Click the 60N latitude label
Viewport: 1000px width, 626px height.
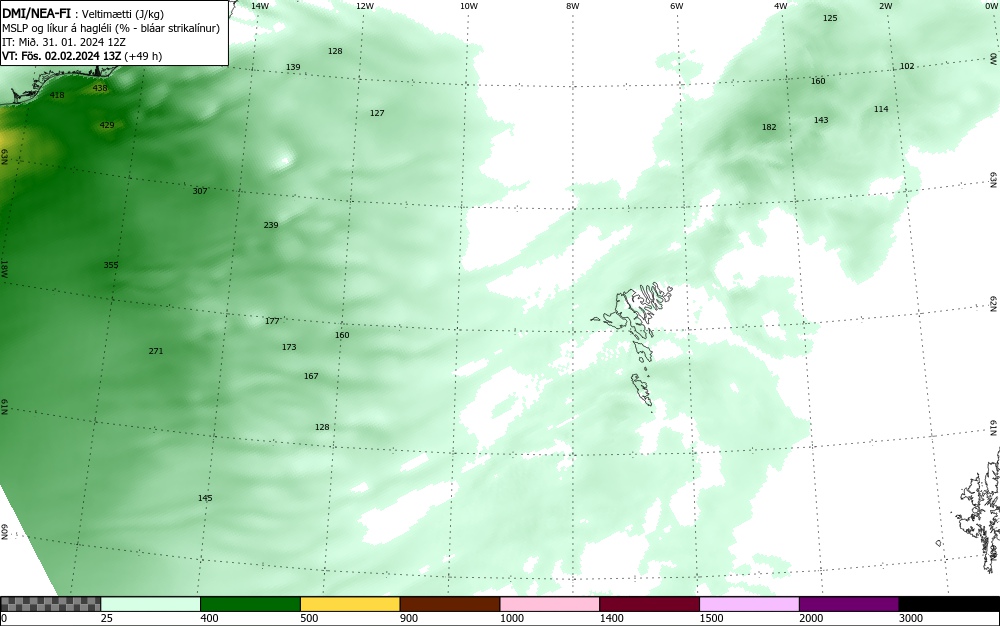(x=4, y=532)
